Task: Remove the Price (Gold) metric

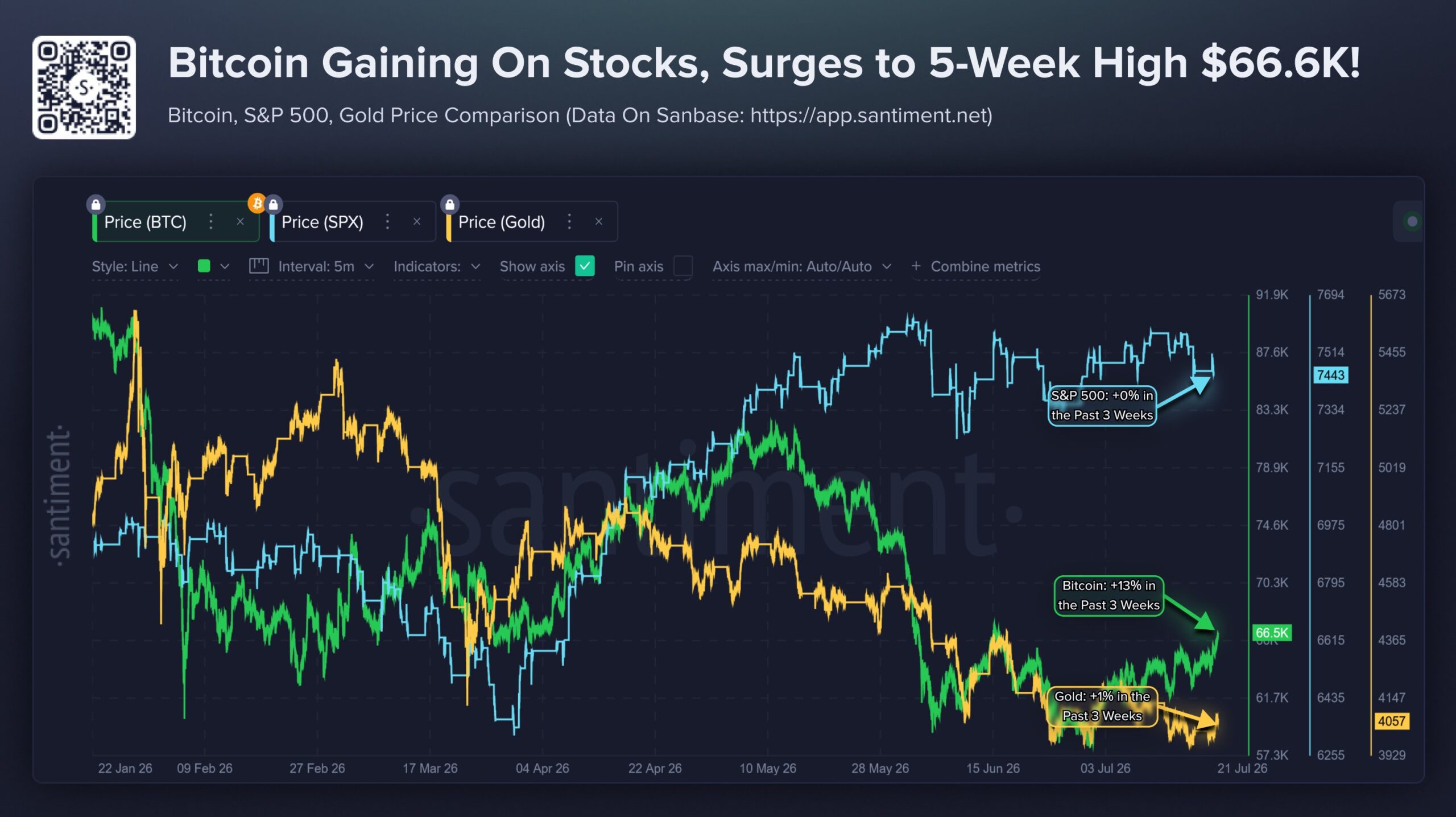Action: pos(599,222)
